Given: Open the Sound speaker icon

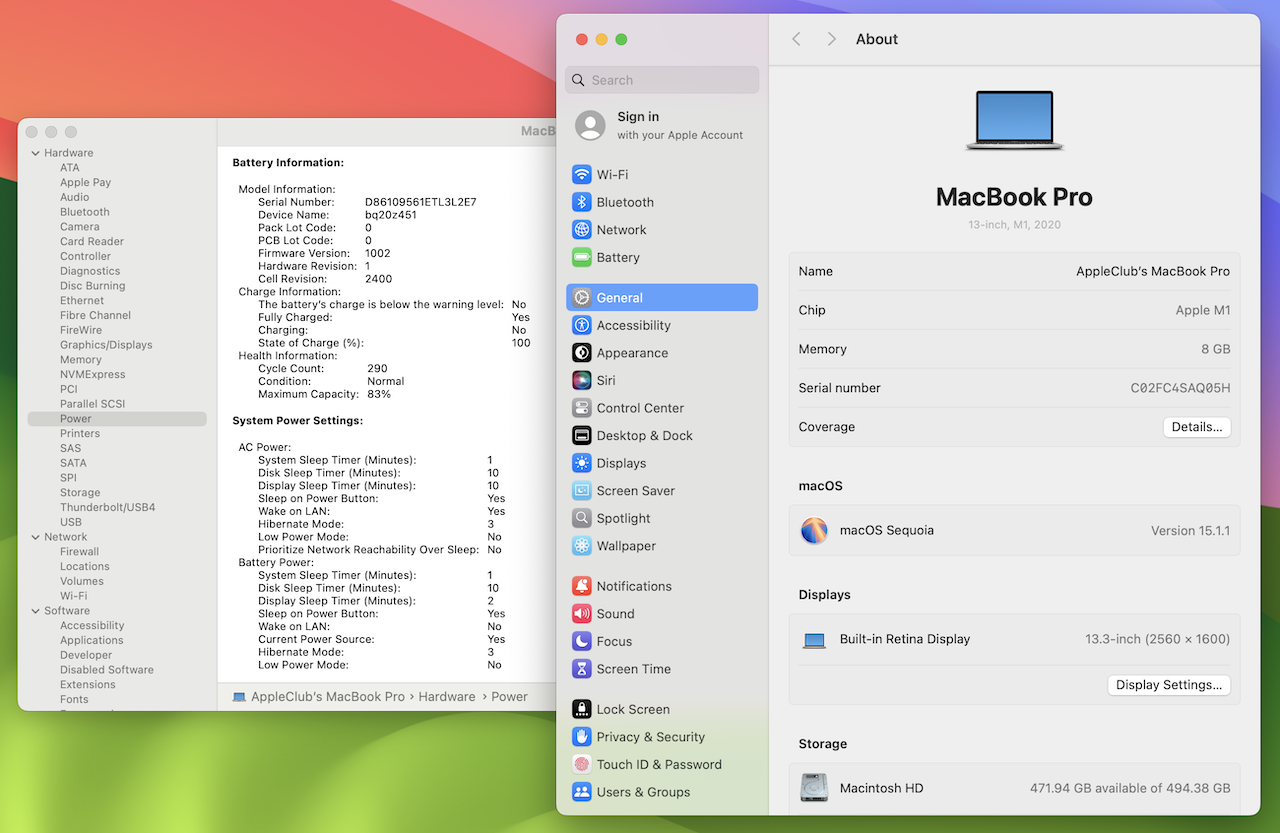Looking at the screenshot, I should (582, 614).
